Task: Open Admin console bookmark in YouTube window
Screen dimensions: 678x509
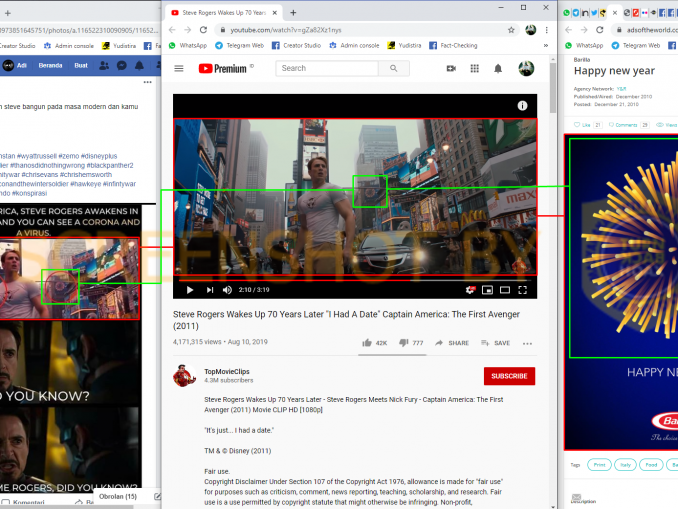Action: click(x=354, y=45)
